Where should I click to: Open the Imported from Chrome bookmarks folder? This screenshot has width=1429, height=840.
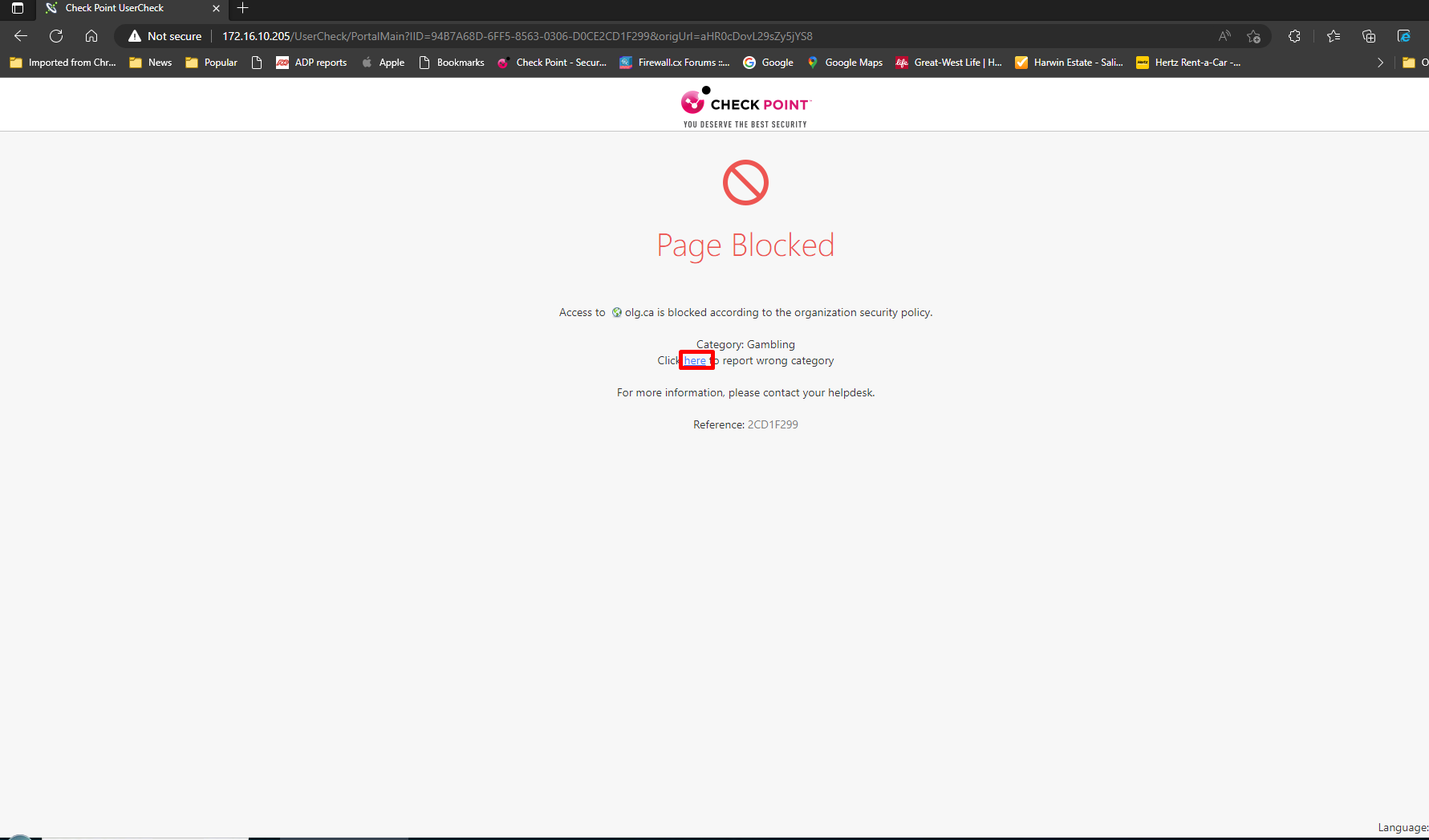pyautogui.click(x=63, y=63)
